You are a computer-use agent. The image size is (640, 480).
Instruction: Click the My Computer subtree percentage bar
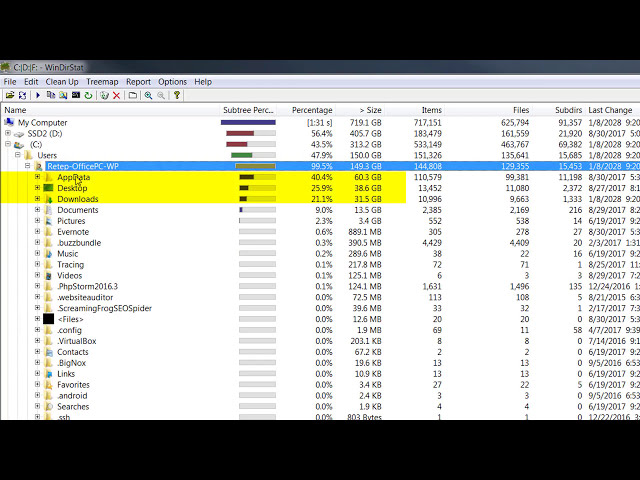pyautogui.click(x=248, y=122)
